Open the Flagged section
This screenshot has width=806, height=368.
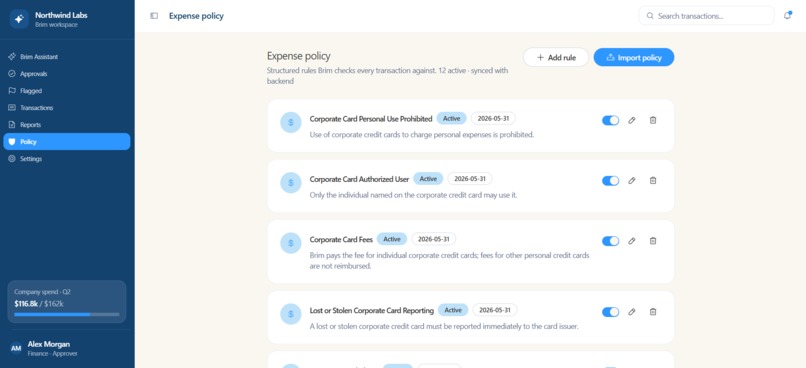[67, 90]
